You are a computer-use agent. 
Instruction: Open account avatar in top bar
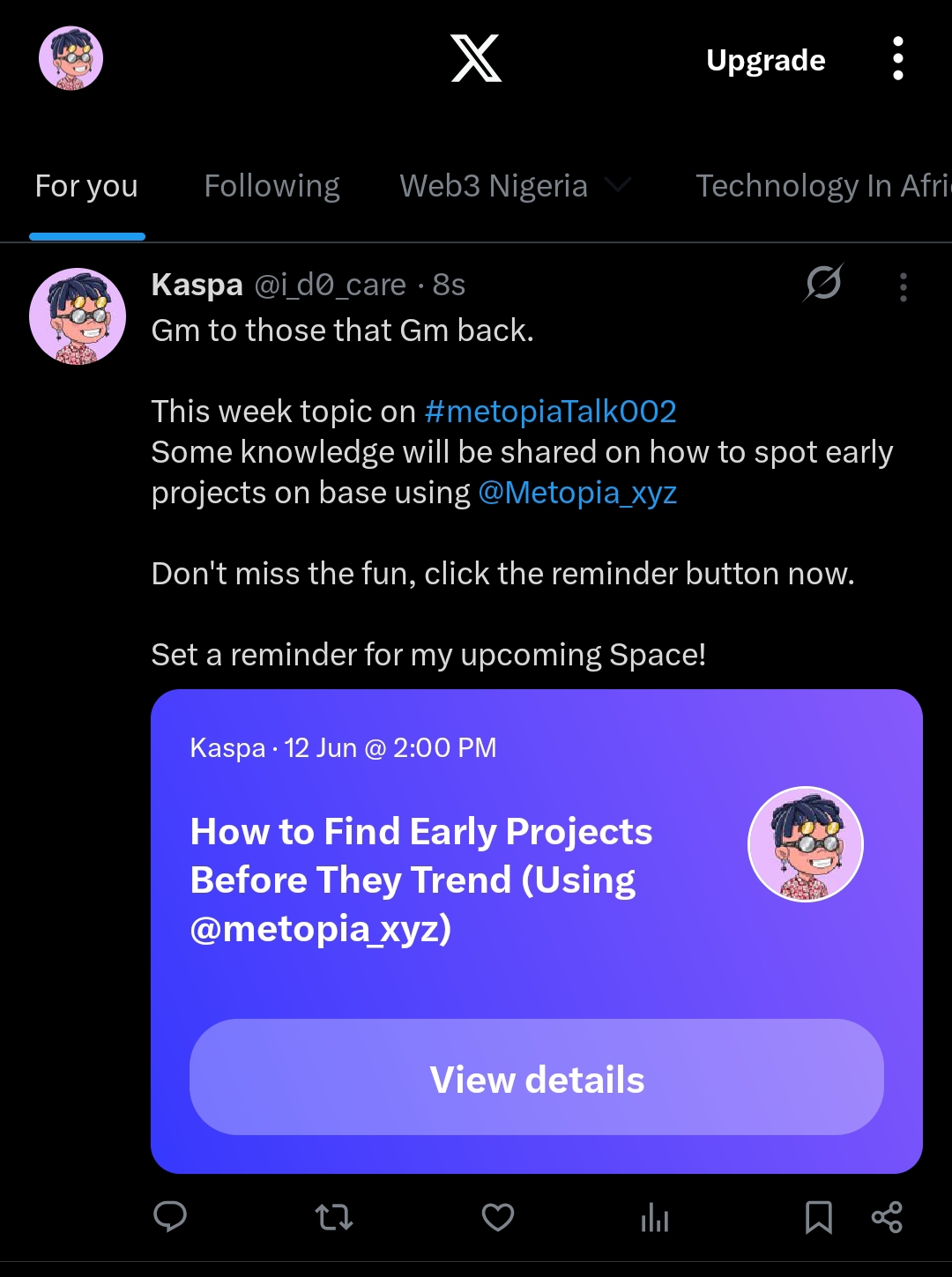click(71, 58)
